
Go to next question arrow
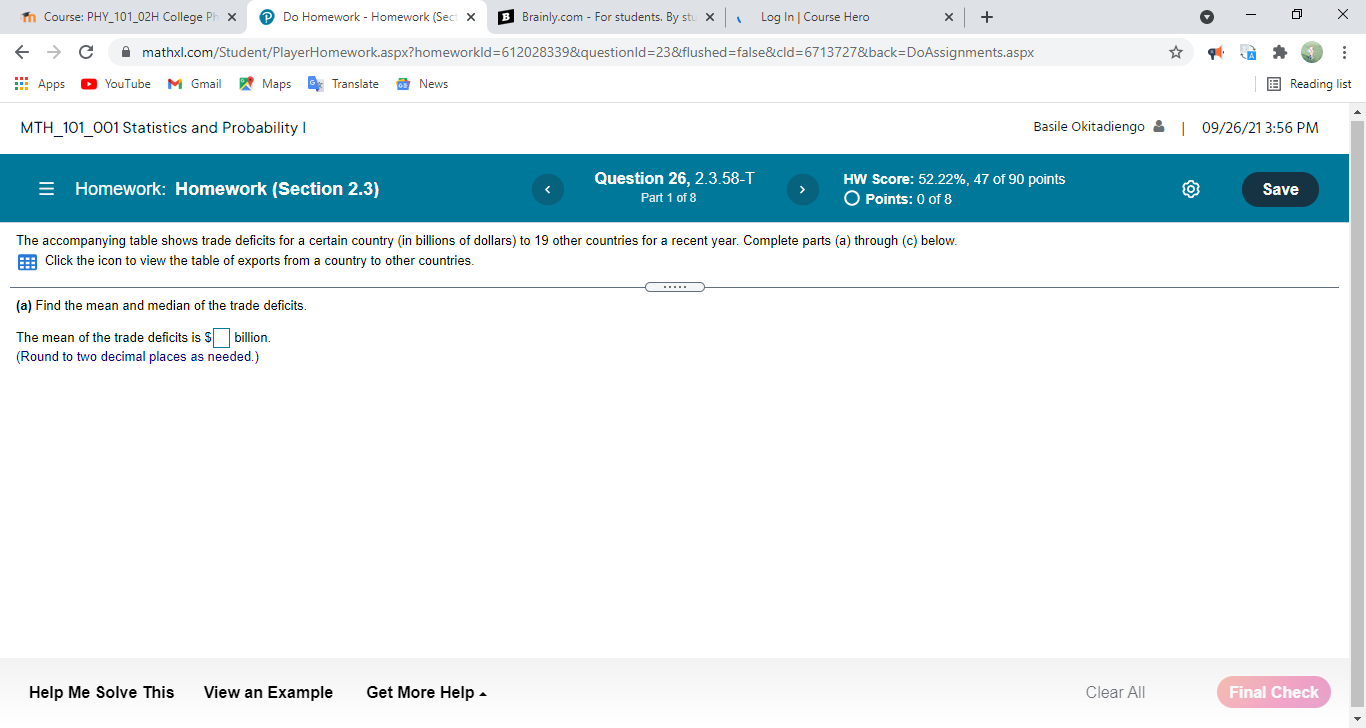pos(803,189)
